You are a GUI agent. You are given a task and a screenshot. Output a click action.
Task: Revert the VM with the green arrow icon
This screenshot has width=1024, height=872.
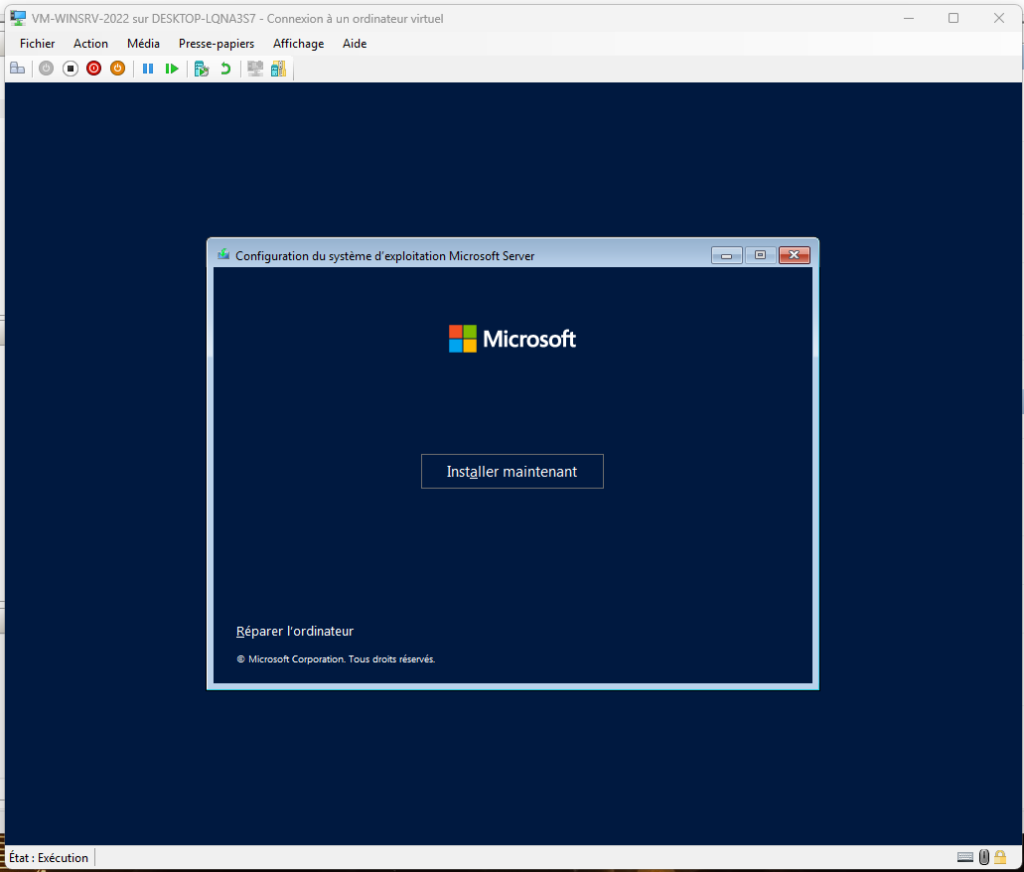tap(226, 68)
